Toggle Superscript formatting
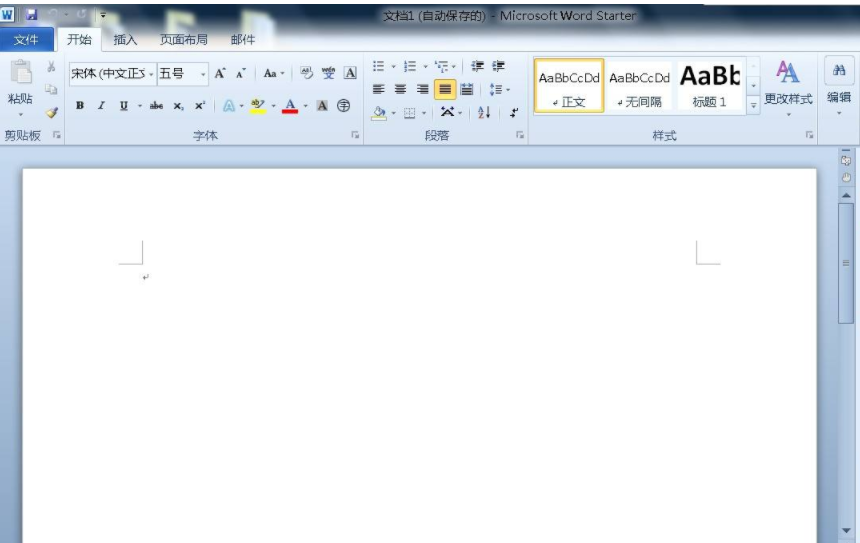This screenshot has width=860, height=543. coord(200,105)
